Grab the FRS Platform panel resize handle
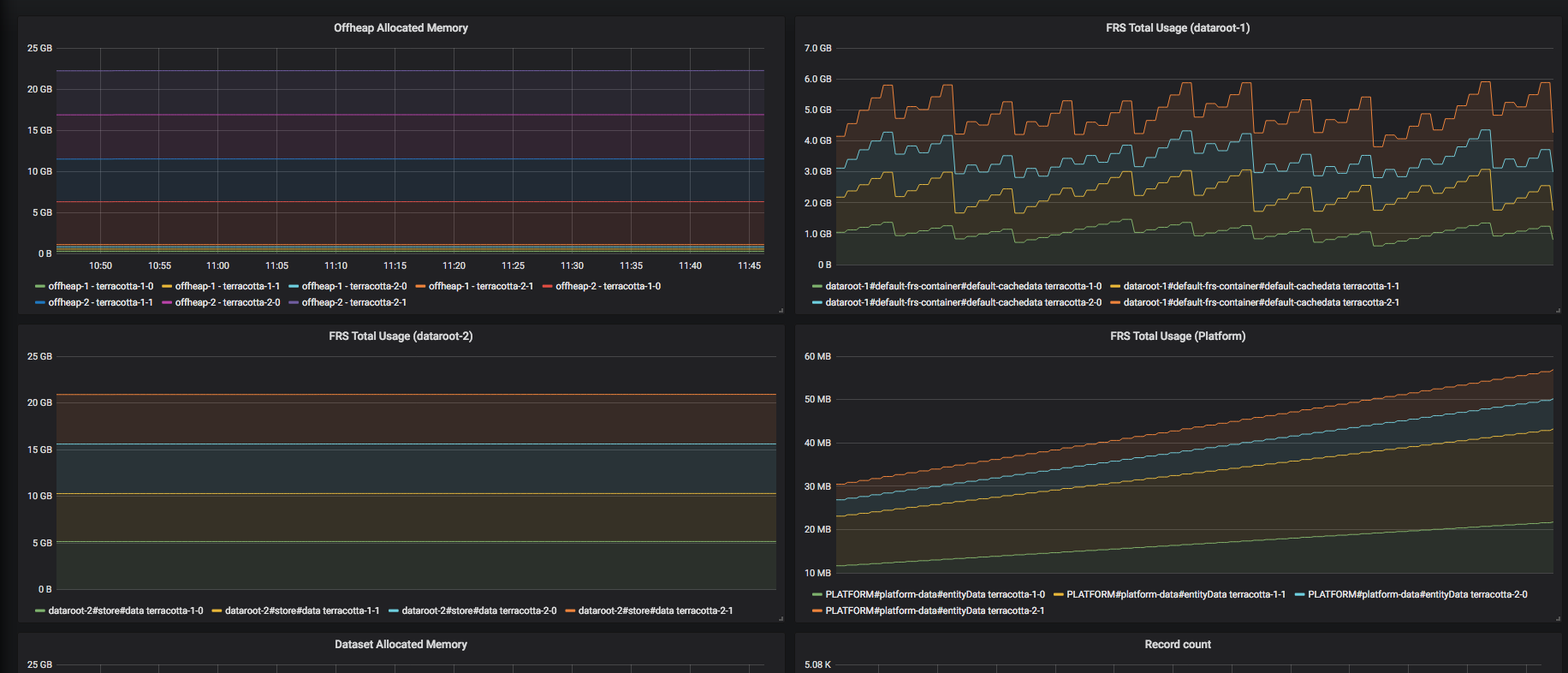 (x=1558, y=618)
